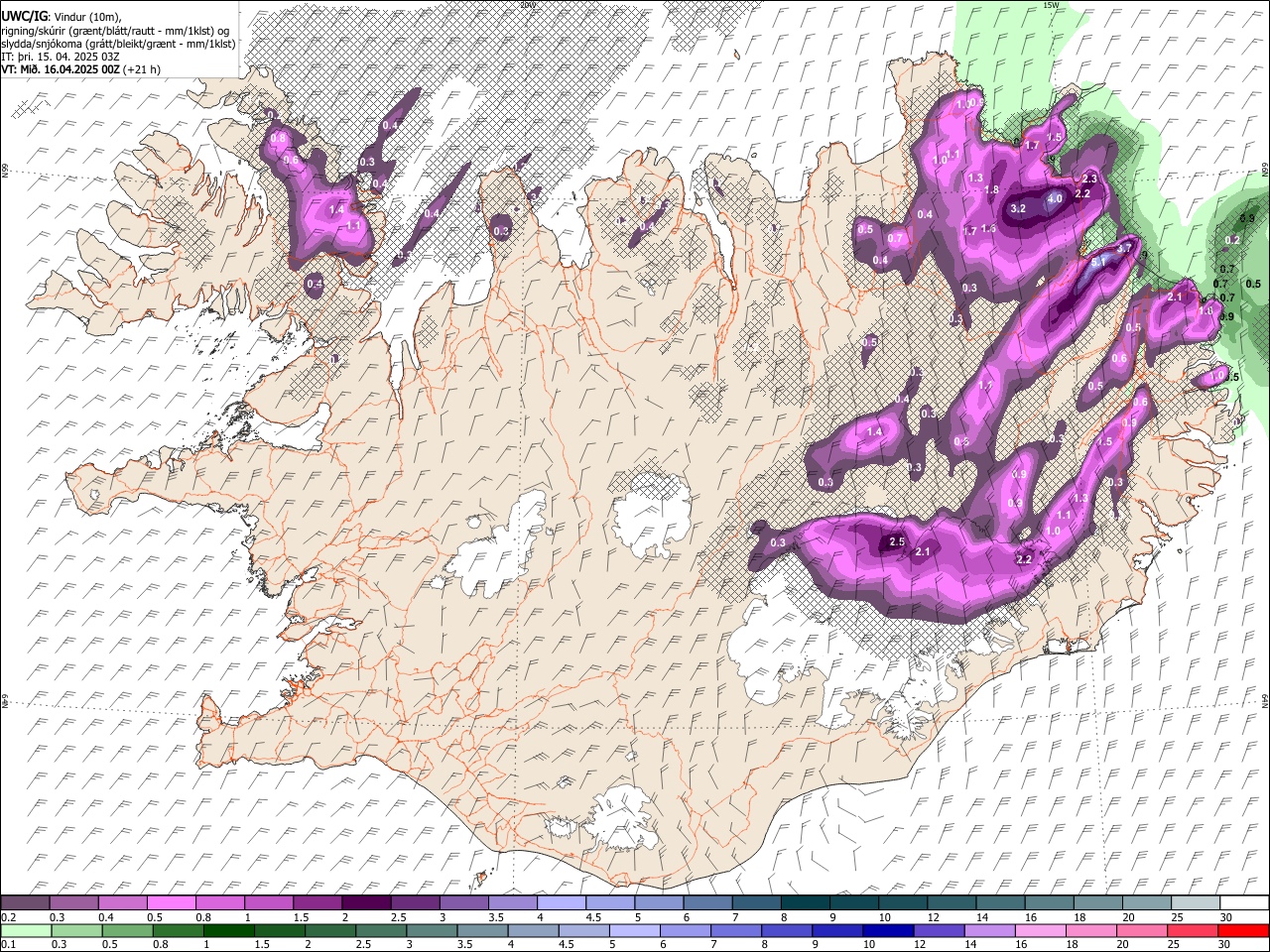Click the "0.2" label in the snow legend
This screenshot has width=1270, height=952.
[8, 917]
